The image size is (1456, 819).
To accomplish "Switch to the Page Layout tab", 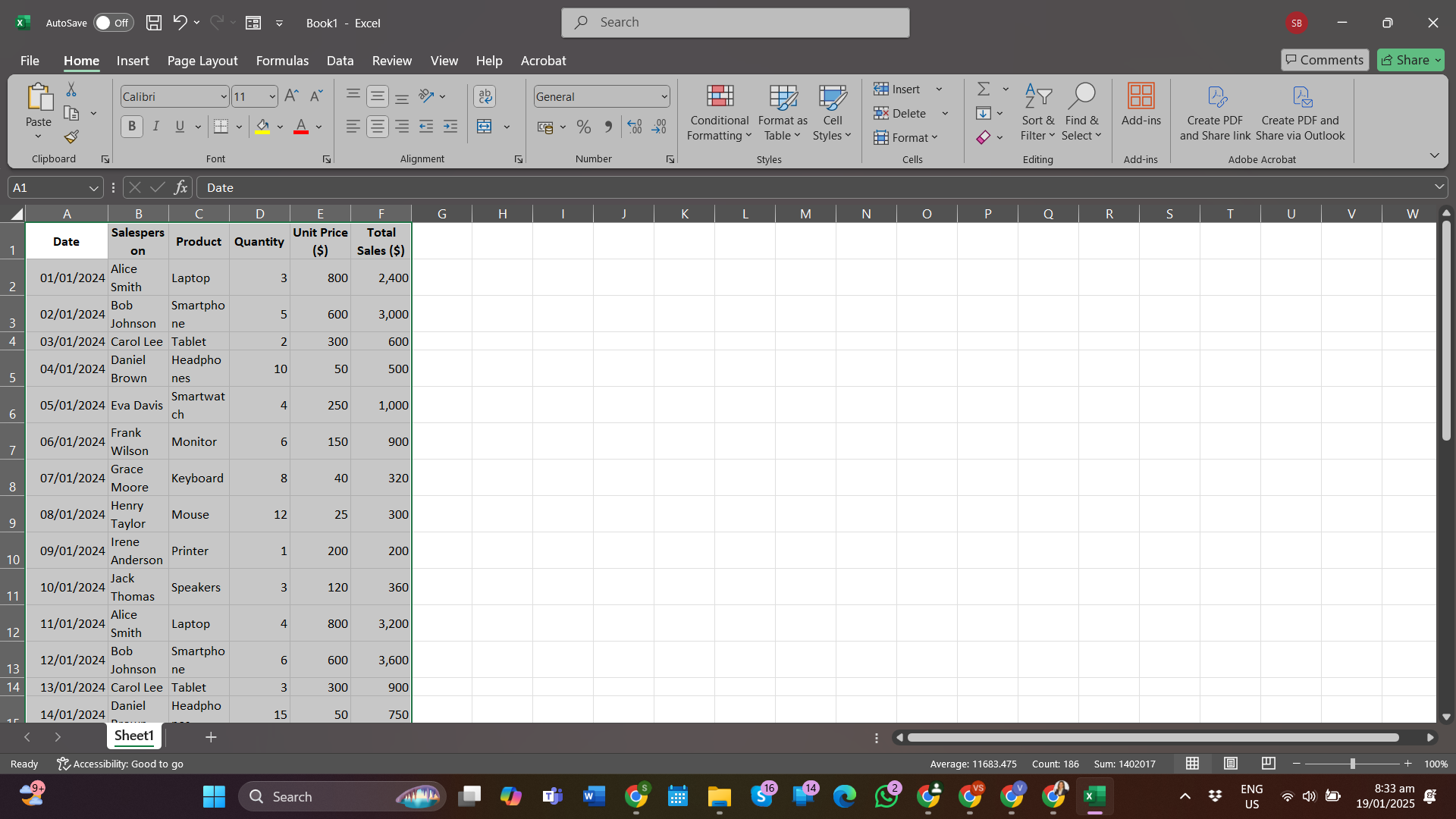I will tap(202, 61).
